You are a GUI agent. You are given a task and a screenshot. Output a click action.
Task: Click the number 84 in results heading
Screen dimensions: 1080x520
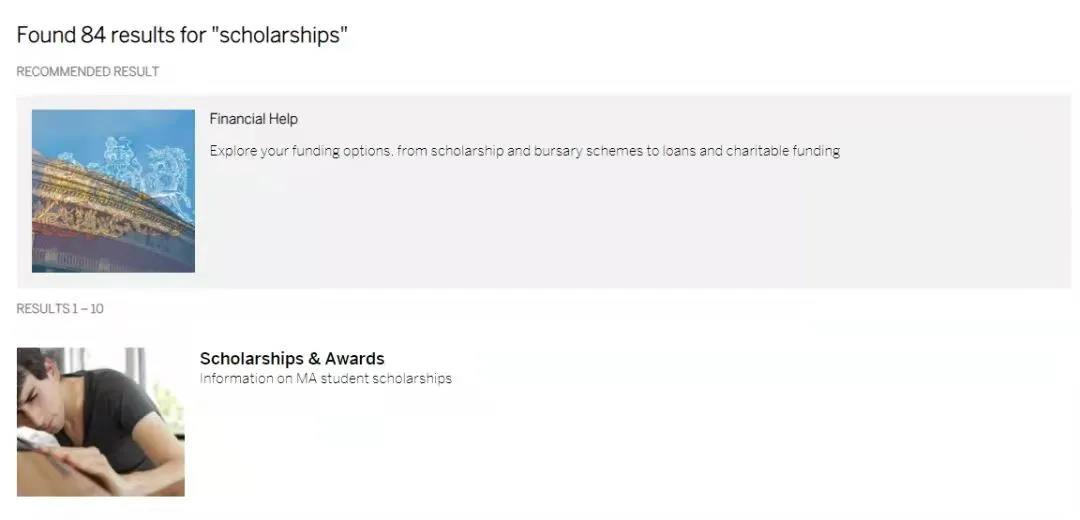(93, 35)
